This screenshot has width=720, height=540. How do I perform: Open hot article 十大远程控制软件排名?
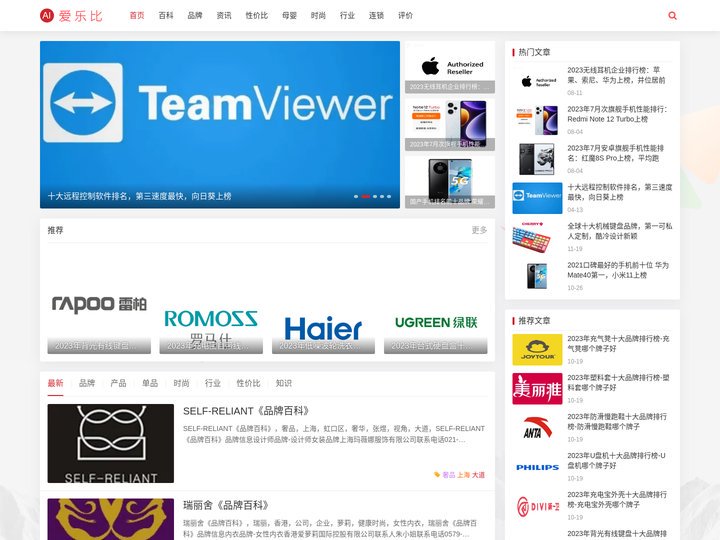[x=620, y=192]
